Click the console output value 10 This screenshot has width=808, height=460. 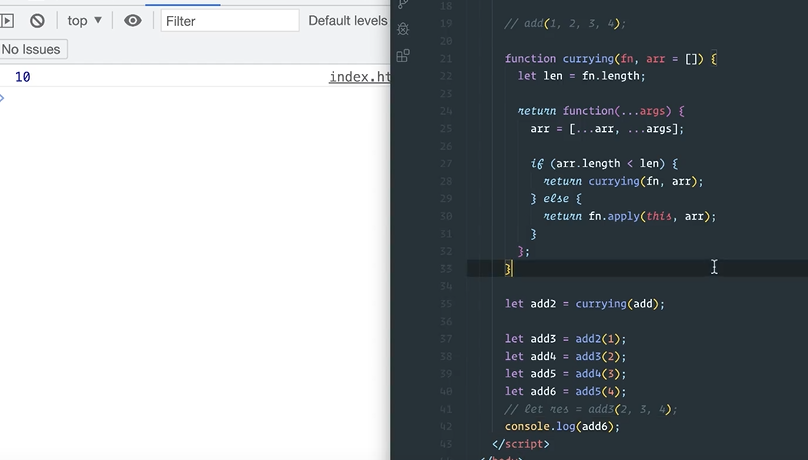(x=23, y=77)
